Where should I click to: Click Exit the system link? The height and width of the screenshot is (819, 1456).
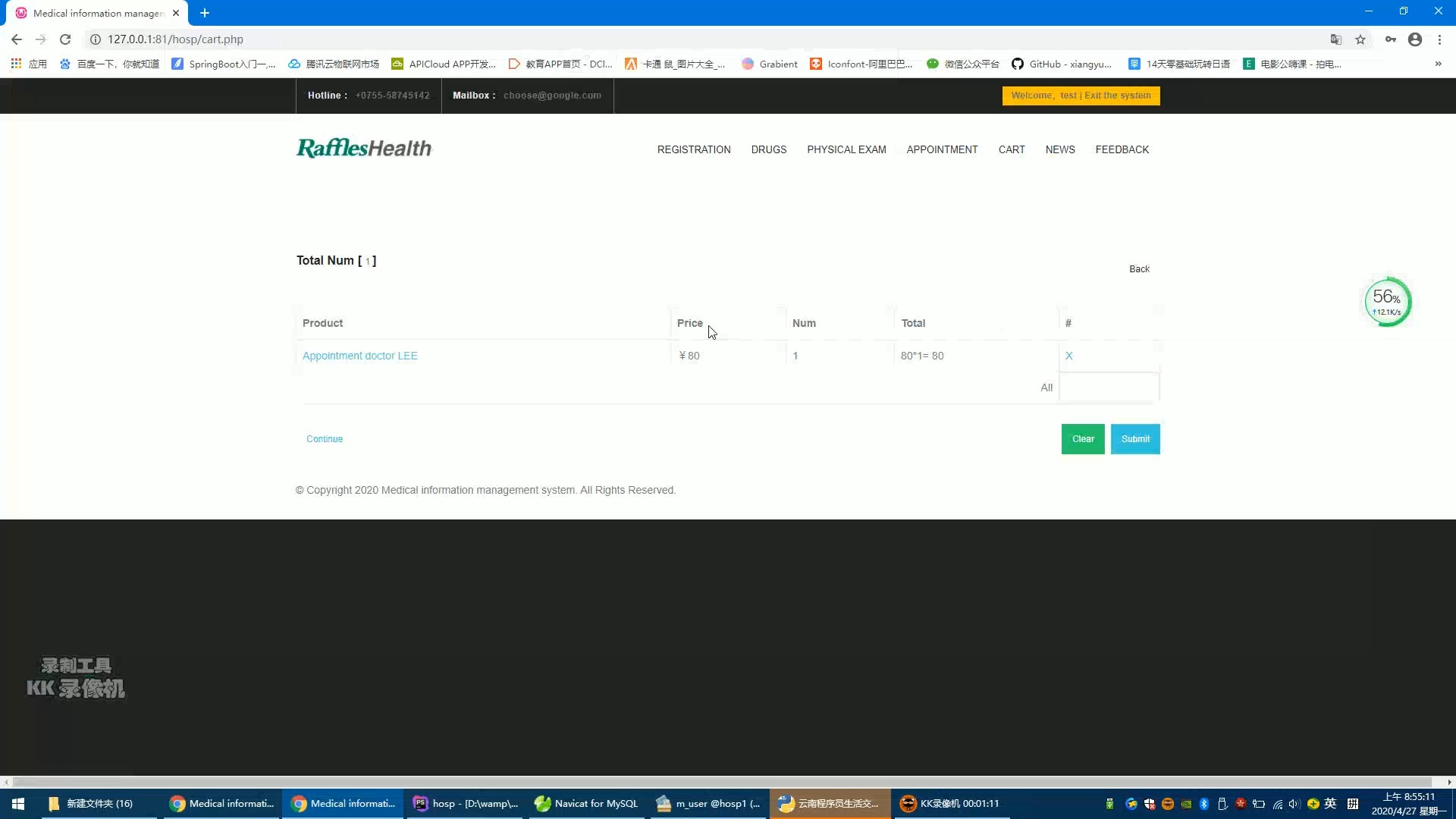(x=1117, y=96)
